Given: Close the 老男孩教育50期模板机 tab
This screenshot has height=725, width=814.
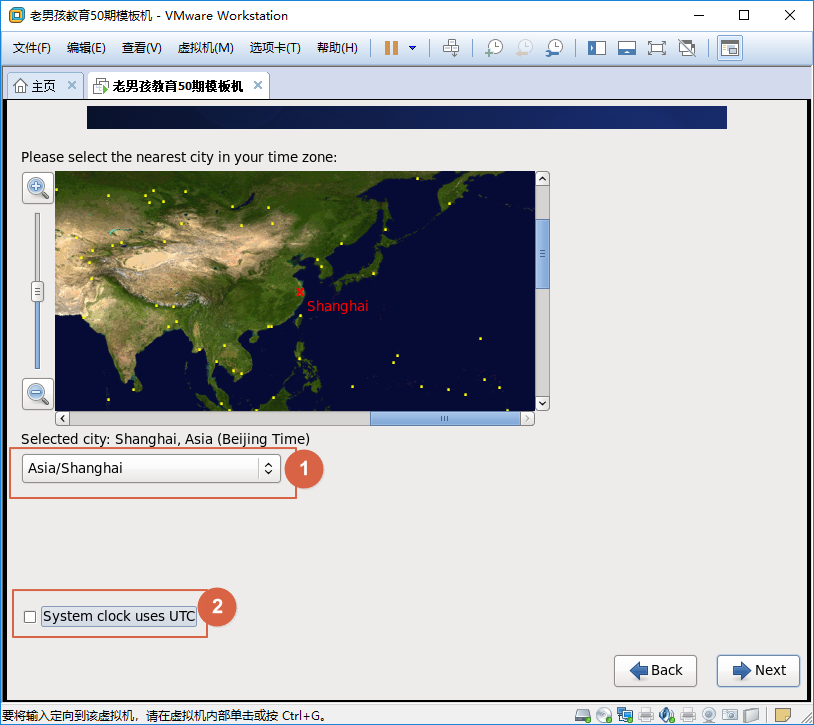Looking at the screenshot, I should pos(258,86).
